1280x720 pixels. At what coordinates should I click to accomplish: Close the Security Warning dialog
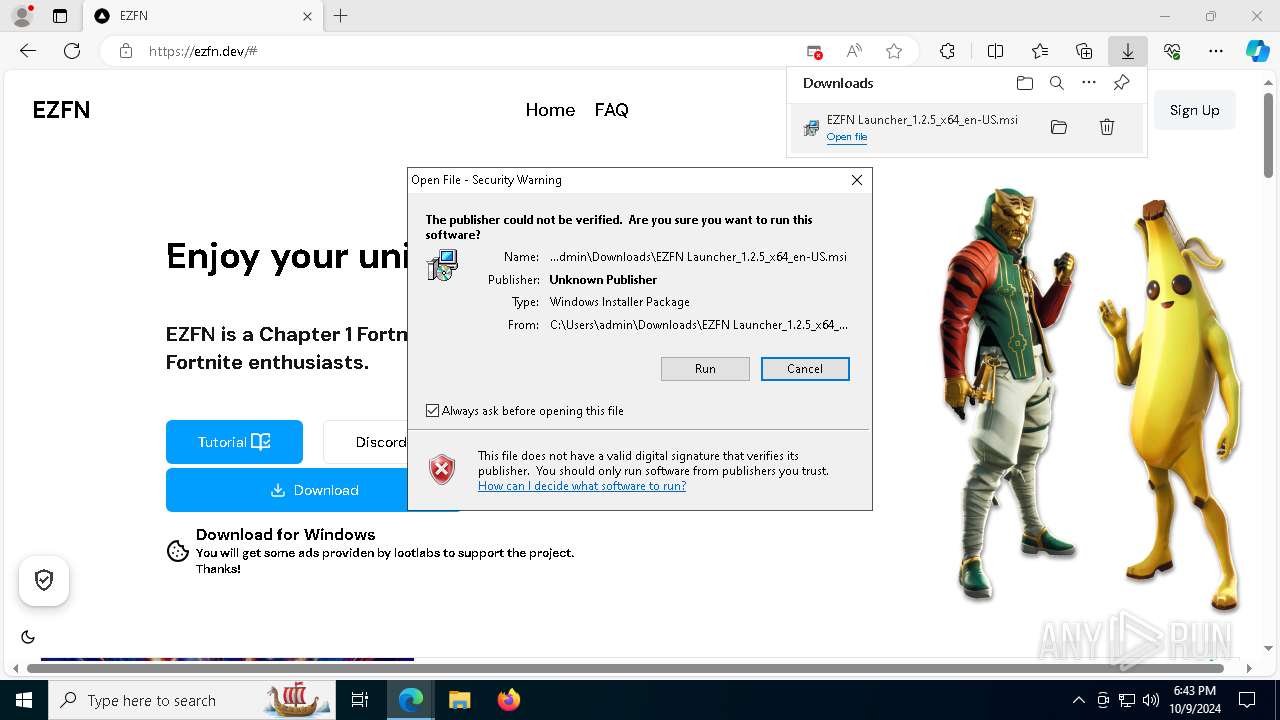point(857,180)
